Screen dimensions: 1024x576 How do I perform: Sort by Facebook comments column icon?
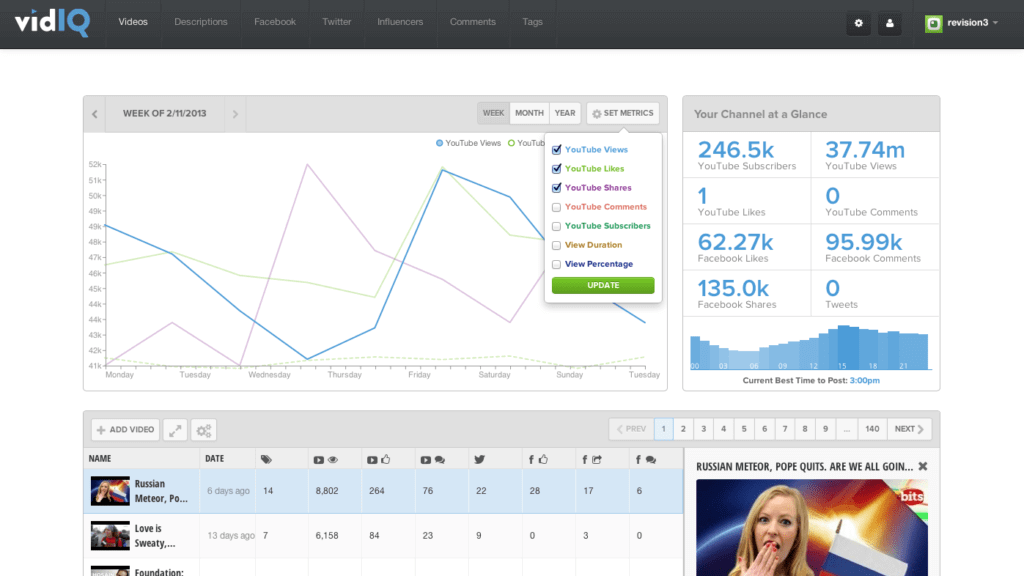(x=647, y=460)
